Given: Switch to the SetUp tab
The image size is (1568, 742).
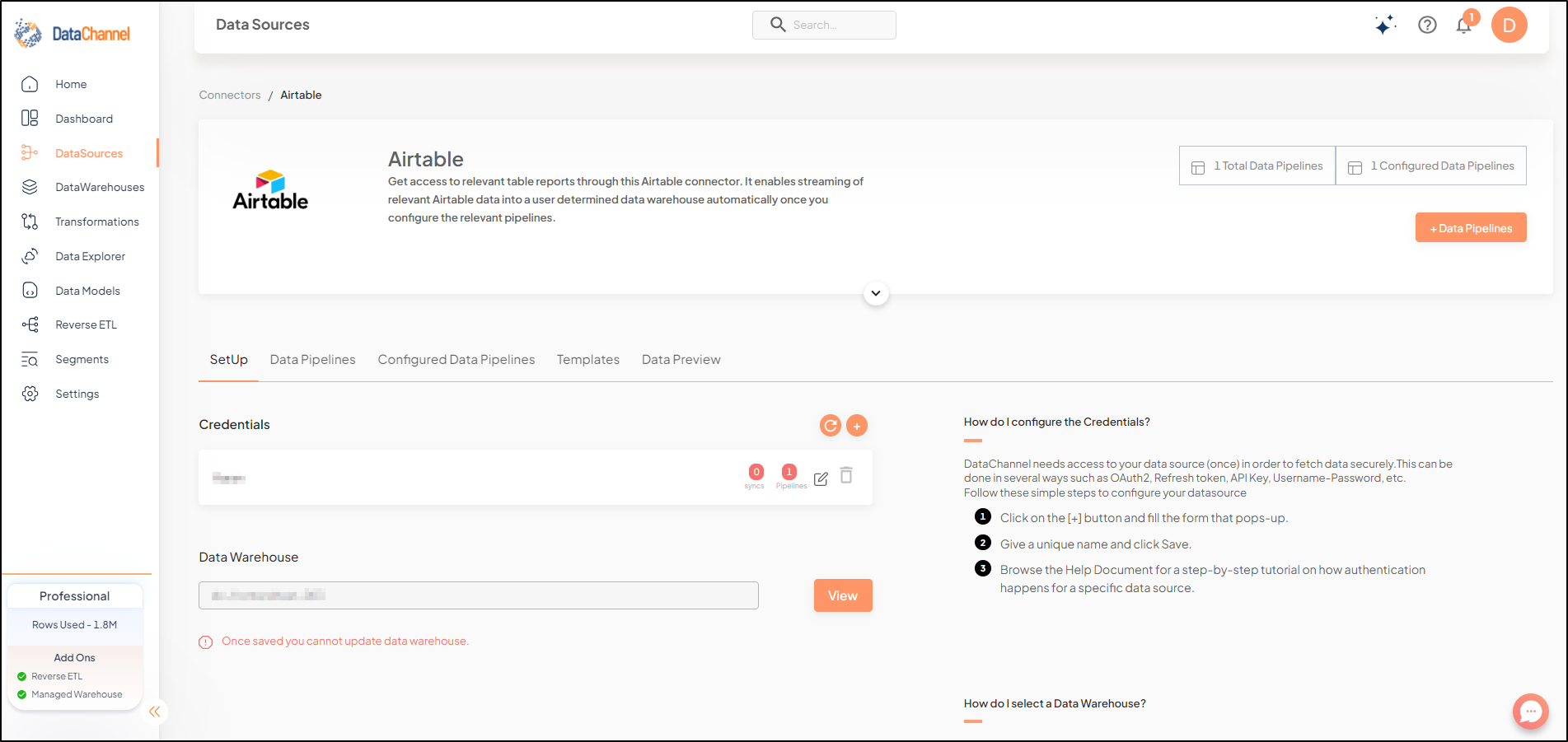Looking at the screenshot, I should (228, 360).
